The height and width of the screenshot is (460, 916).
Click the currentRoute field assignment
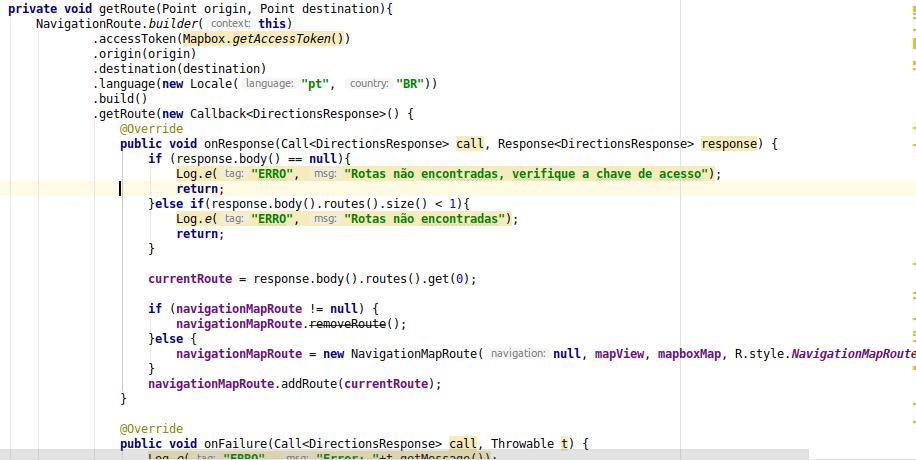(190, 279)
